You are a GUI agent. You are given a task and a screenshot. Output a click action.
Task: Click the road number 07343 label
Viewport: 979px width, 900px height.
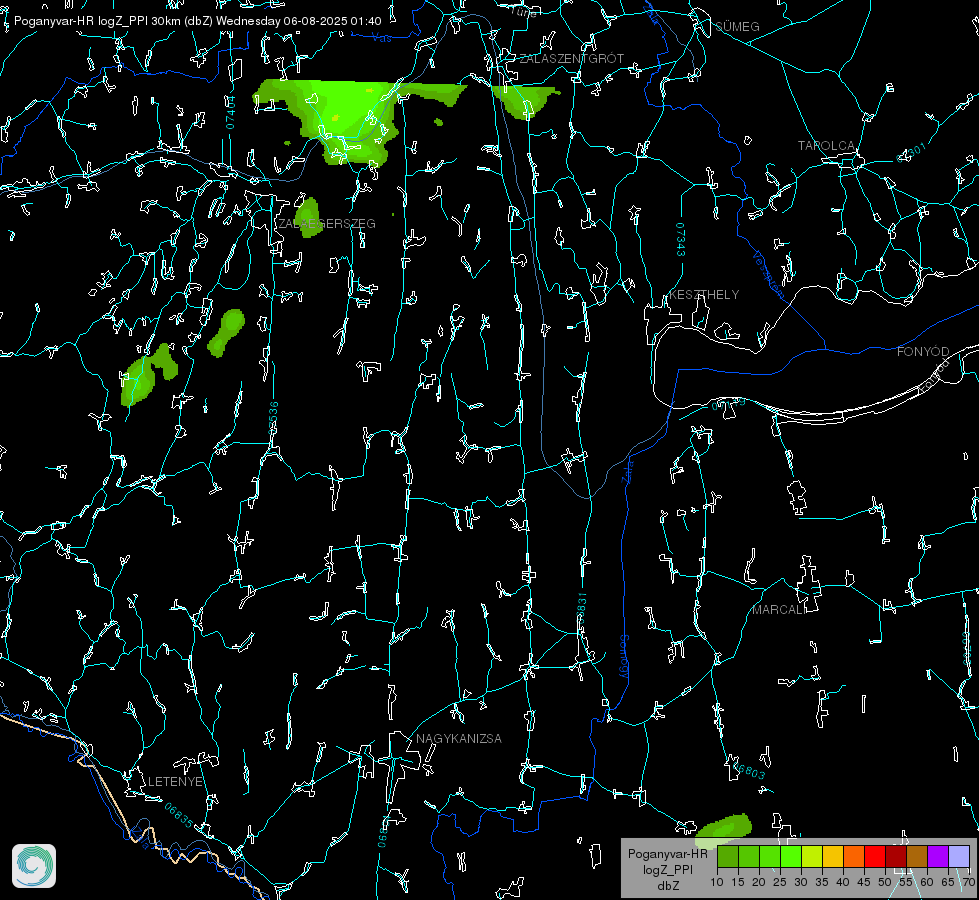click(681, 240)
